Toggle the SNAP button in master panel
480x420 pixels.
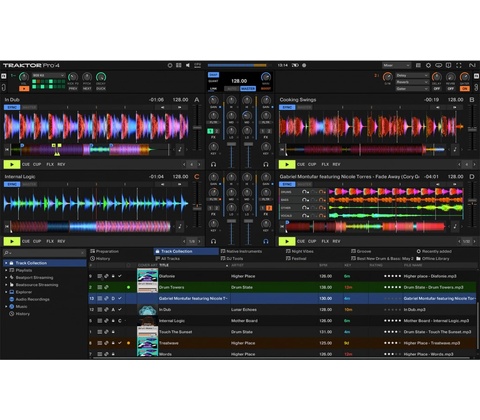[x=213, y=75]
